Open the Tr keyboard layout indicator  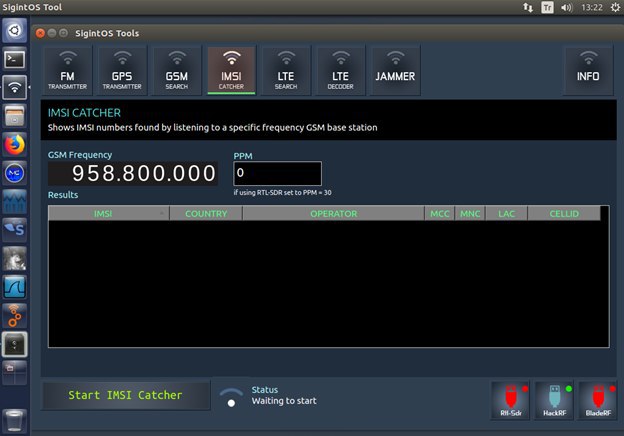tap(547, 7)
